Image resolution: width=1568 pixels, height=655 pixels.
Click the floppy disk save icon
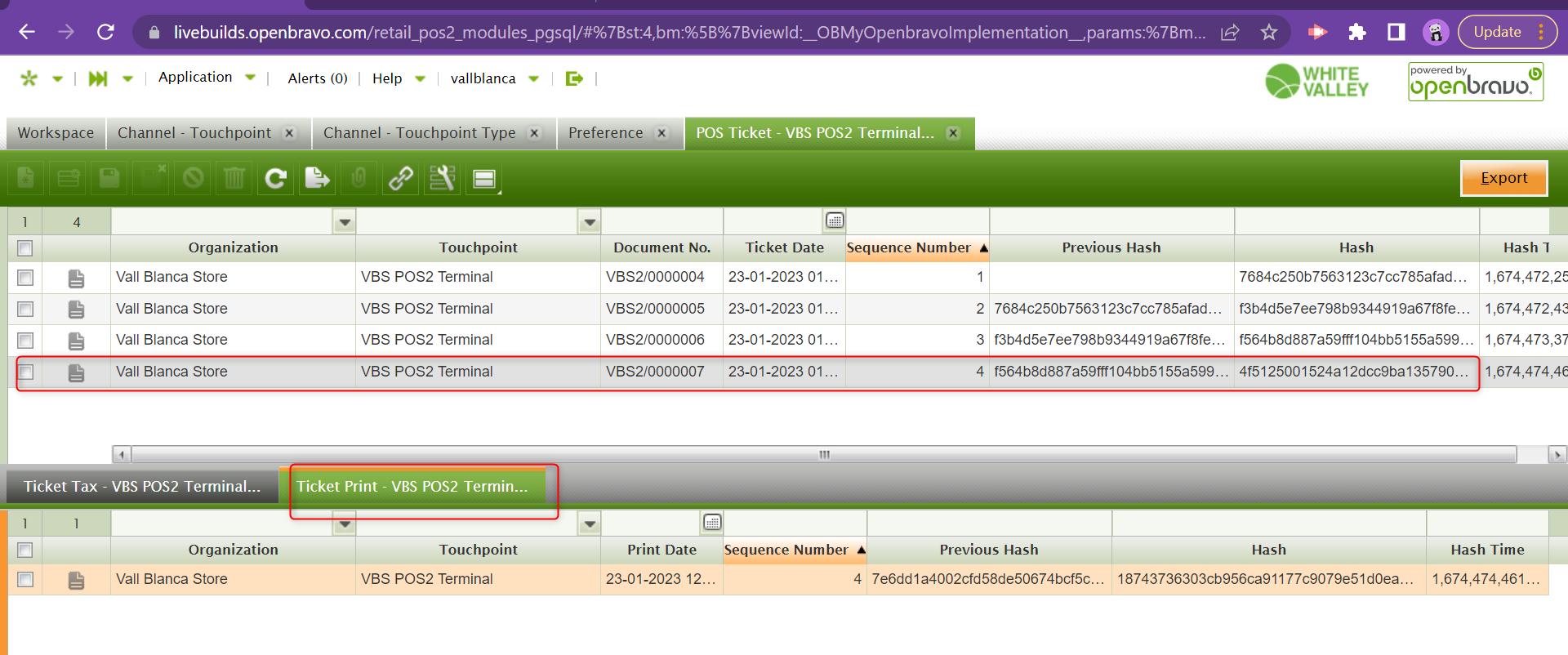click(109, 178)
